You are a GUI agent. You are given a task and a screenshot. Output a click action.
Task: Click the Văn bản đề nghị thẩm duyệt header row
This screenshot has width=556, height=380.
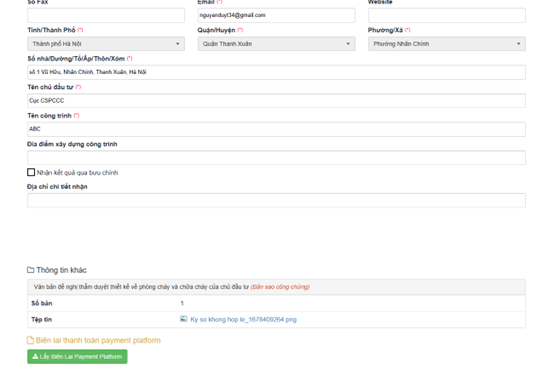[276, 287]
